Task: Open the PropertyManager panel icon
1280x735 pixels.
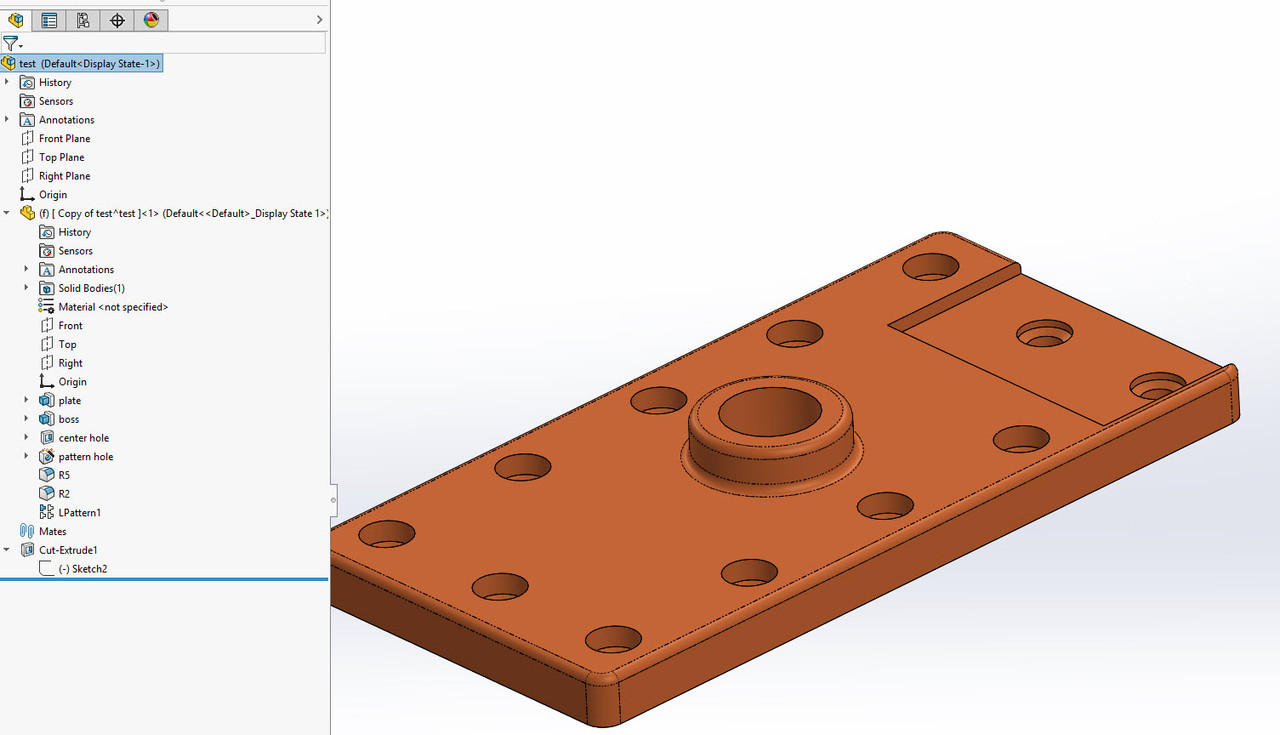Action: tap(48, 19)
